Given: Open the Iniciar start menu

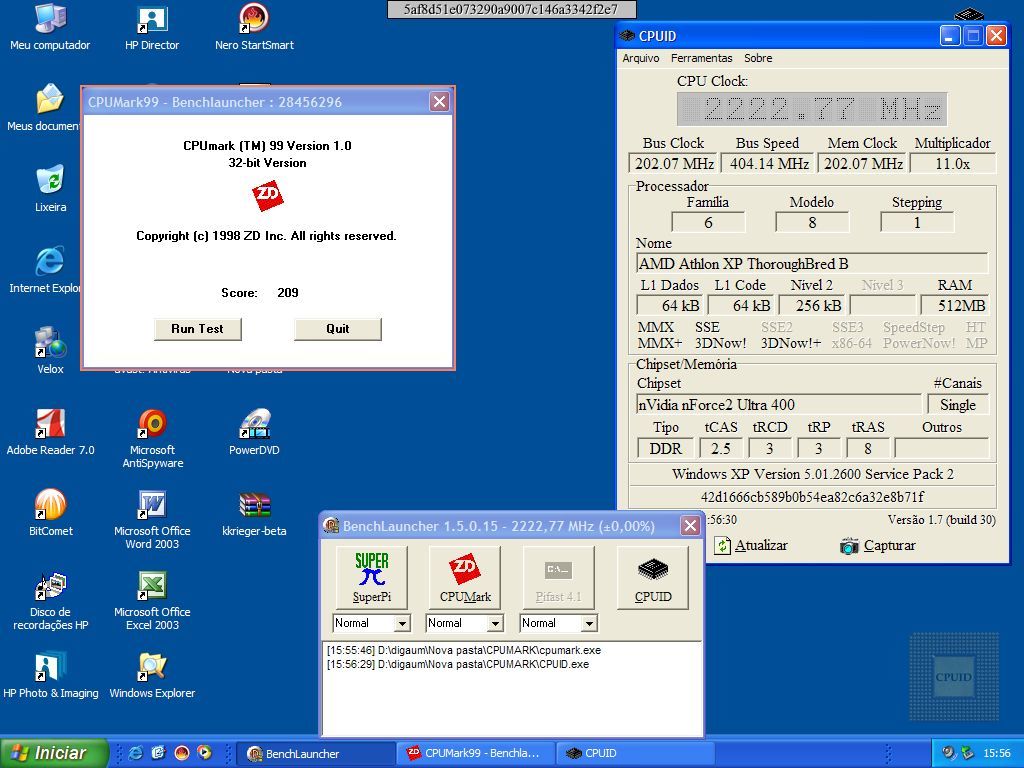Looking at the screenshot, I should 54,753.
